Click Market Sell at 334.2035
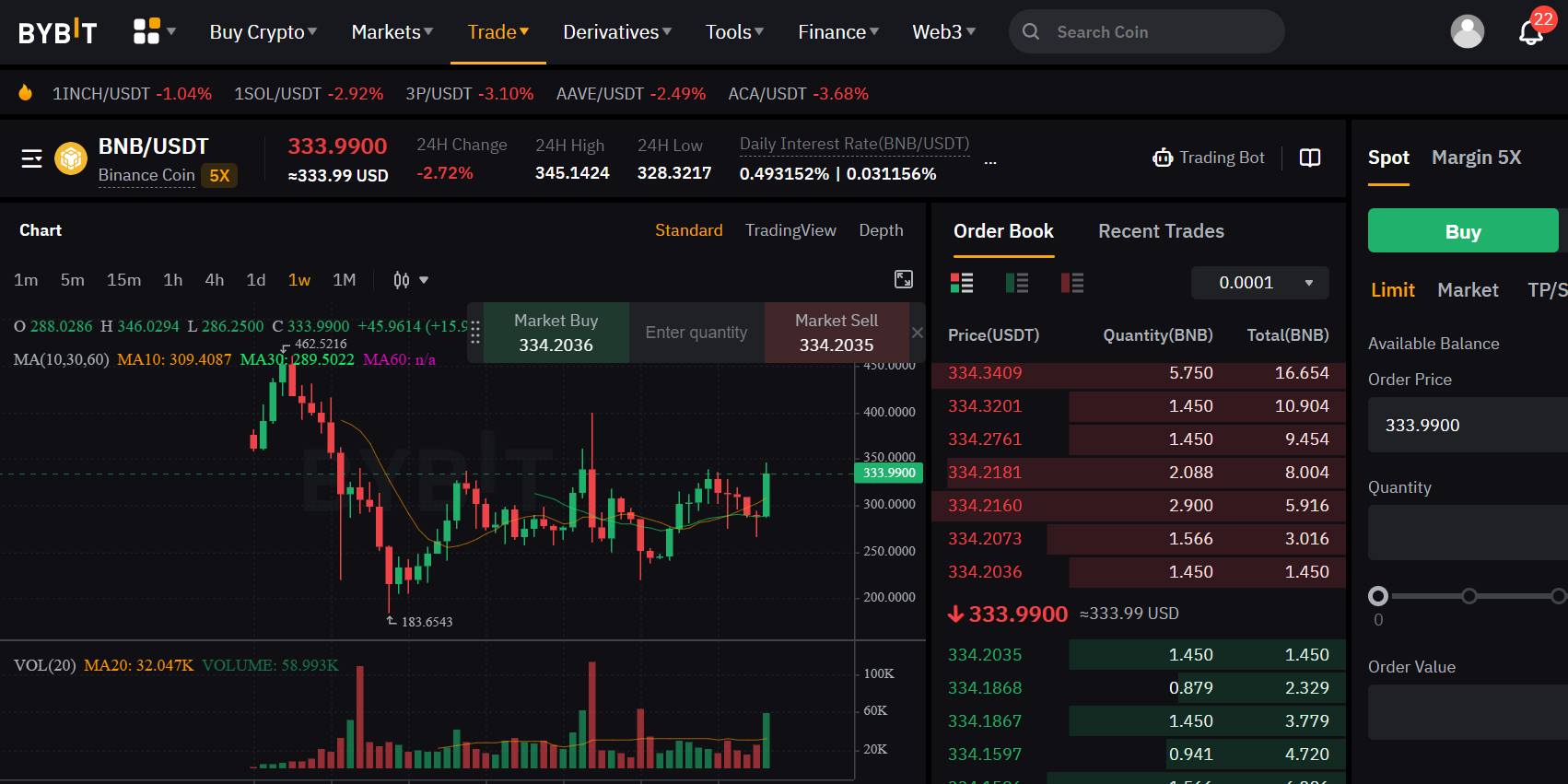 click(837, 333)
